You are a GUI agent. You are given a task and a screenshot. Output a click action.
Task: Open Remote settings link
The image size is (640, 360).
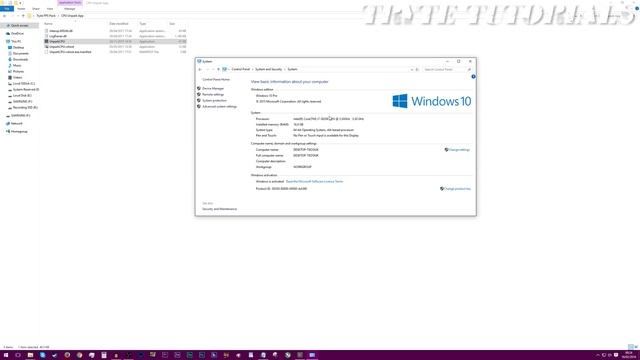pyautogui.click(x=213, y=94)
